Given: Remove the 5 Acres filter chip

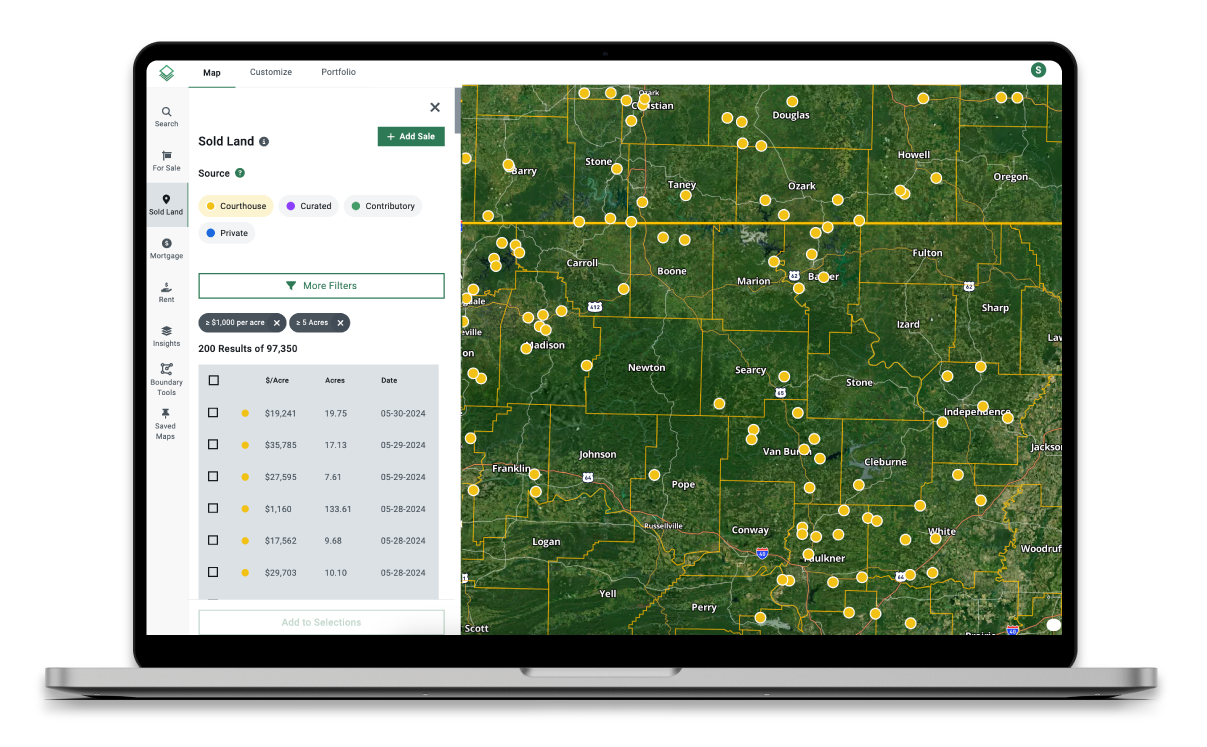Looking at the screenshot, I should (x=341, y=323).
